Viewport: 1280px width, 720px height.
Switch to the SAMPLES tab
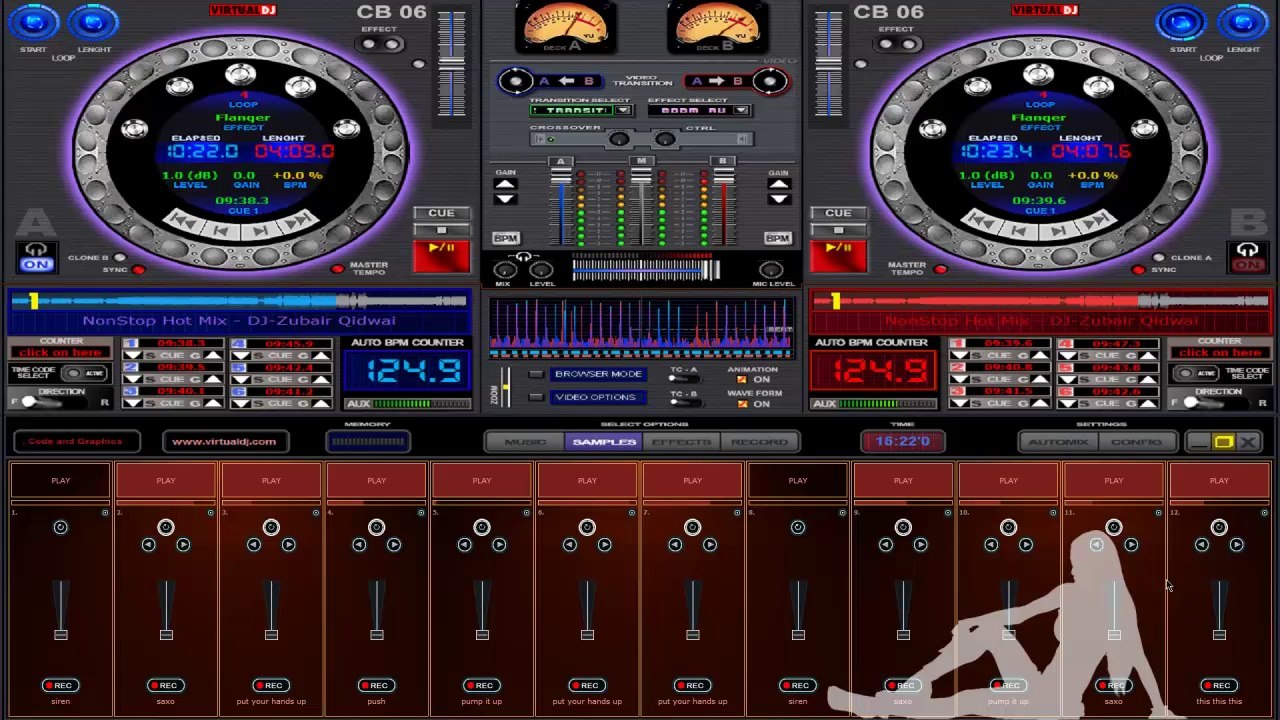tap(604, 442)
